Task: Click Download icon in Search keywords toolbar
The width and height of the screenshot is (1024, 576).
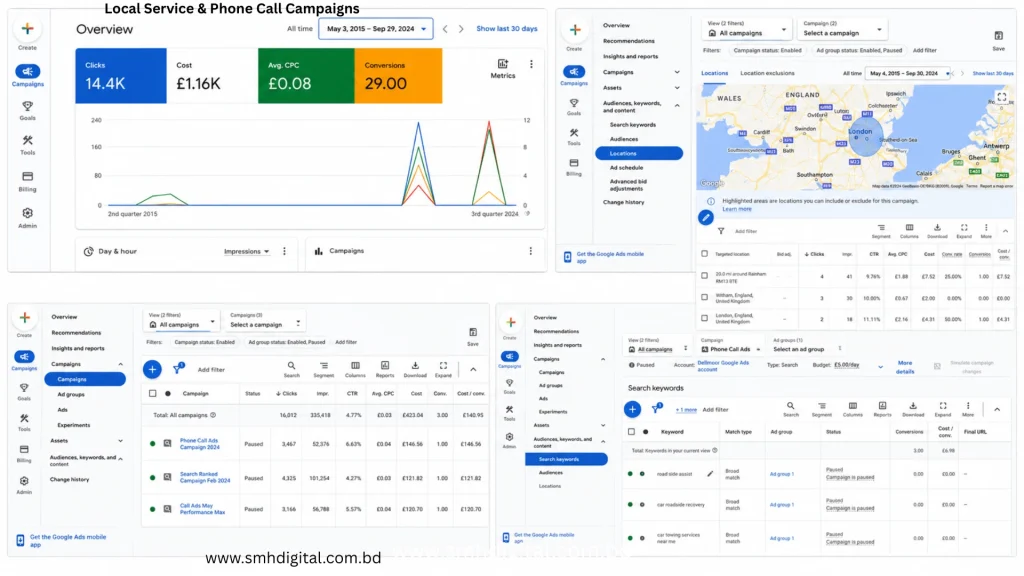Action: (913, 406)
